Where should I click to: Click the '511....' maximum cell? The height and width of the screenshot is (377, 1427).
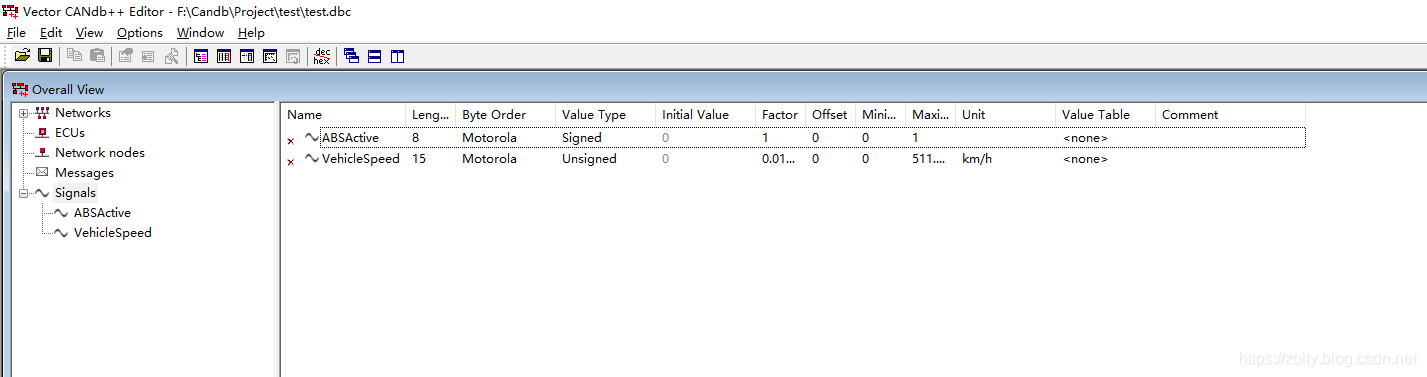pos(929,158)
